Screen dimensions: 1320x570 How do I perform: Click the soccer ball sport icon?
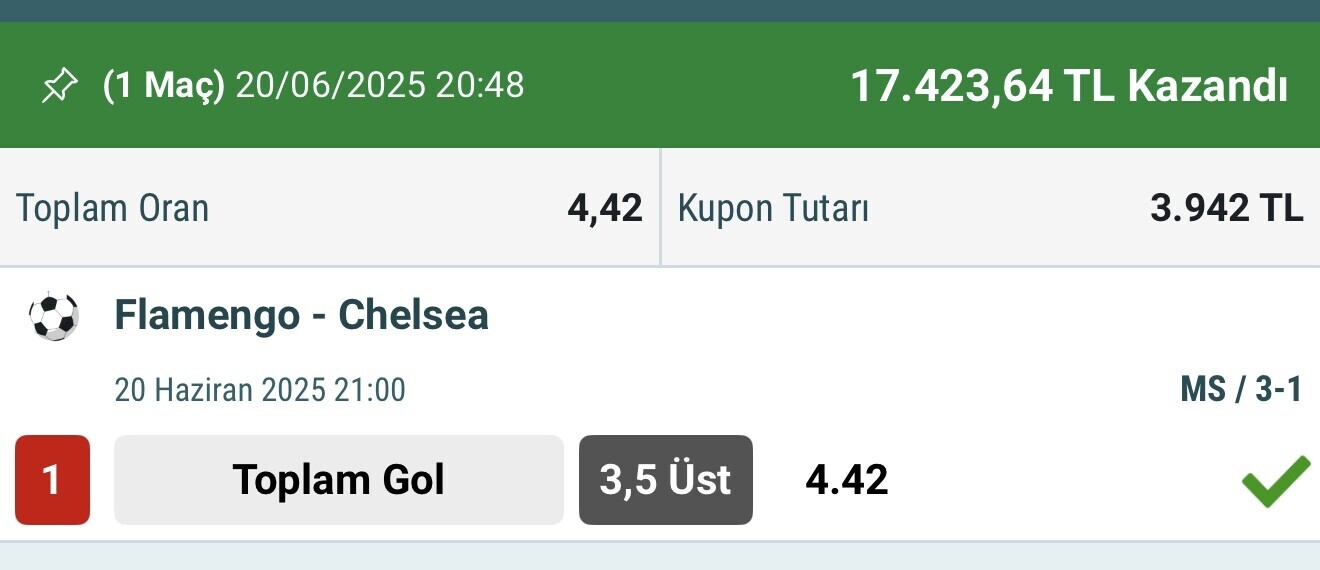[x=54, y=316]
